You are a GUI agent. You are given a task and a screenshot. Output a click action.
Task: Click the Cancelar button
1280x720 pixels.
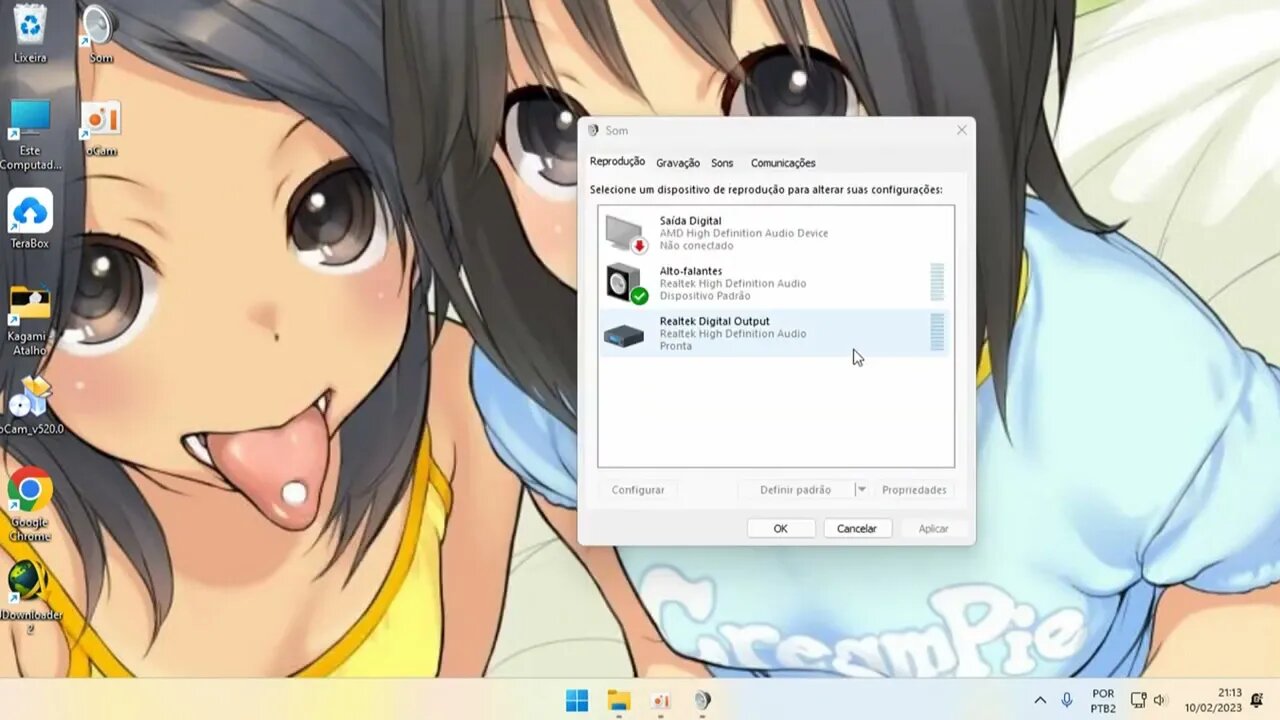[x=857, y=528]
